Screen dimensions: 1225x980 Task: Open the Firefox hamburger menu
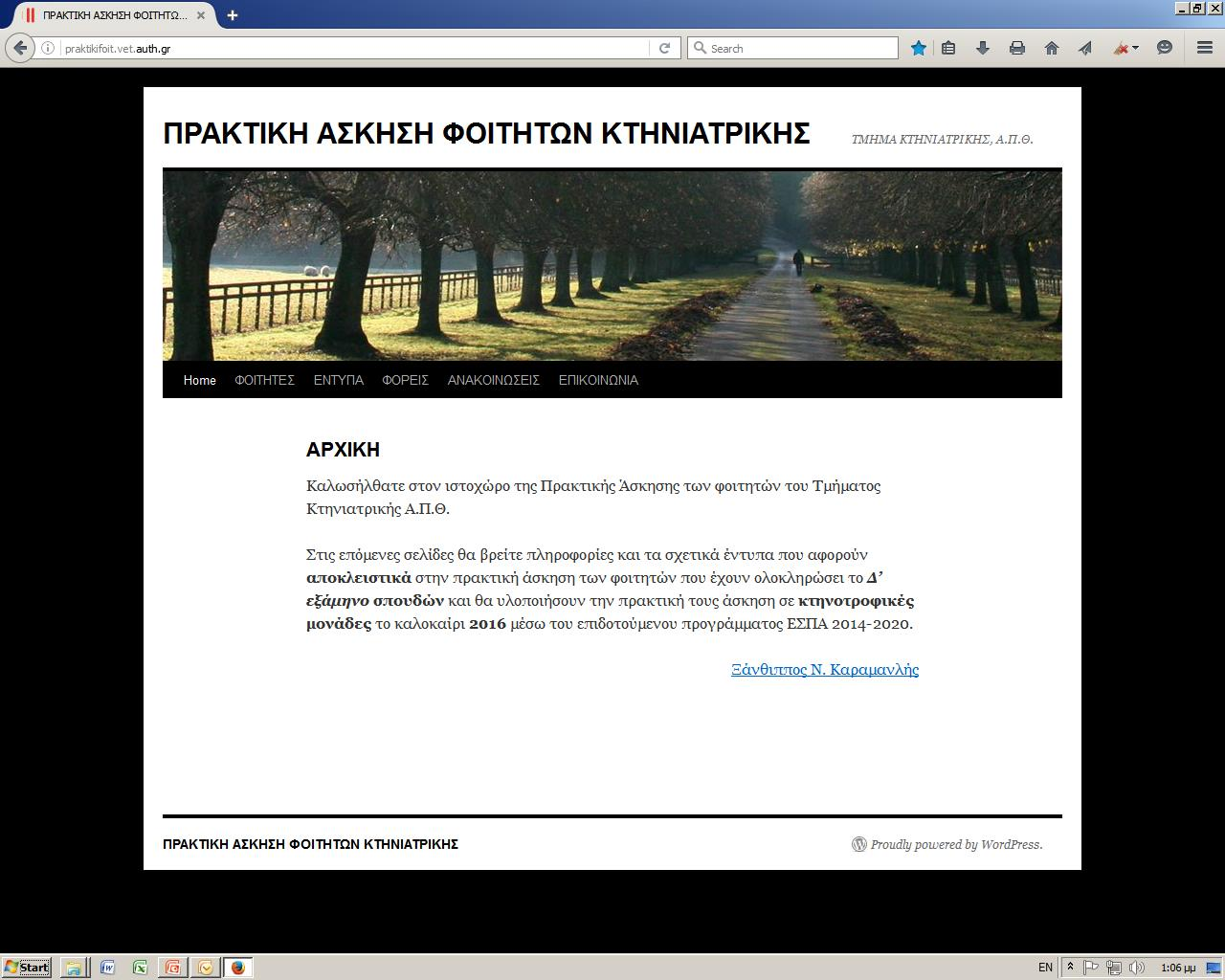(x=1205, y=48)
